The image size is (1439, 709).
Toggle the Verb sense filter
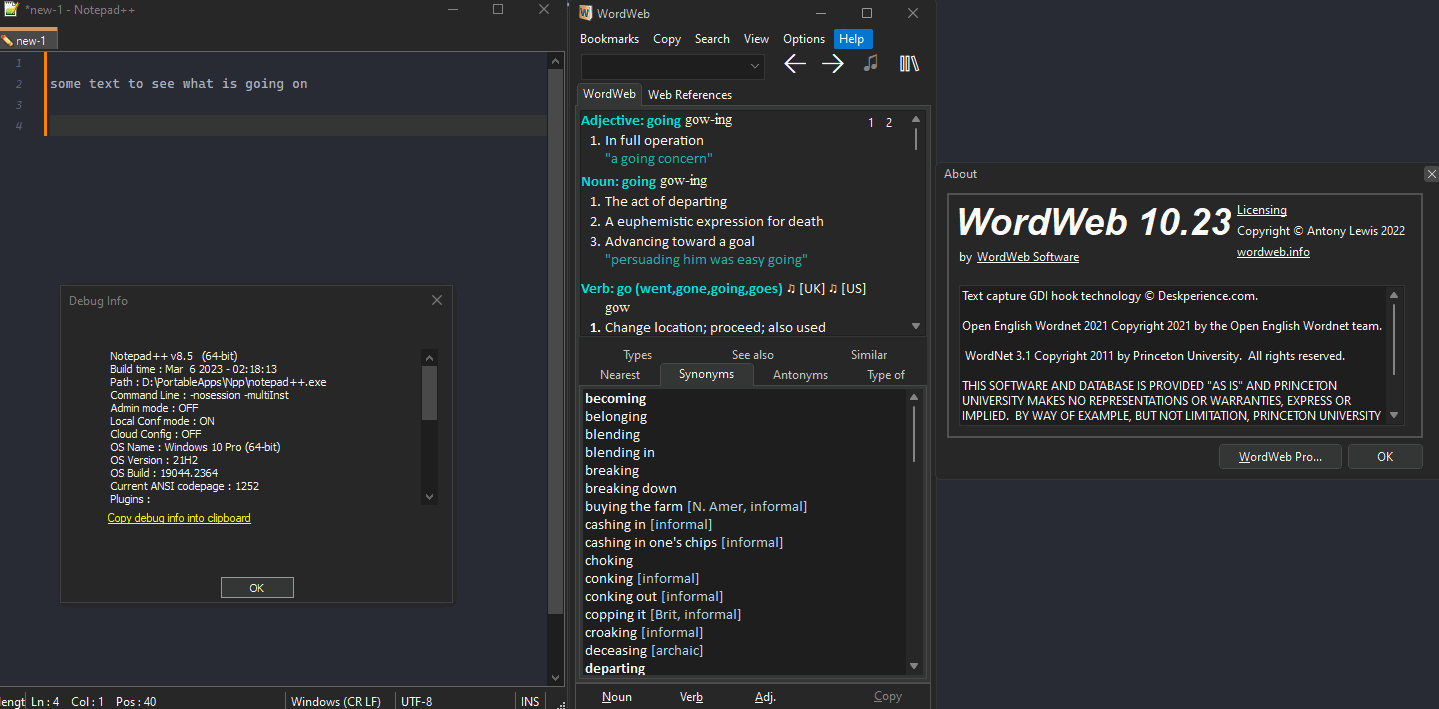pos(691,696)
